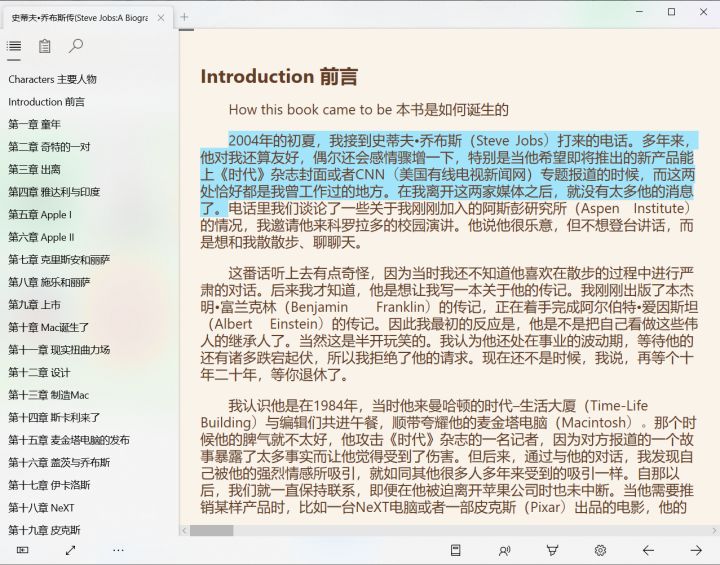
Task: Open the table of contents list icon
Action: [14, 46]
